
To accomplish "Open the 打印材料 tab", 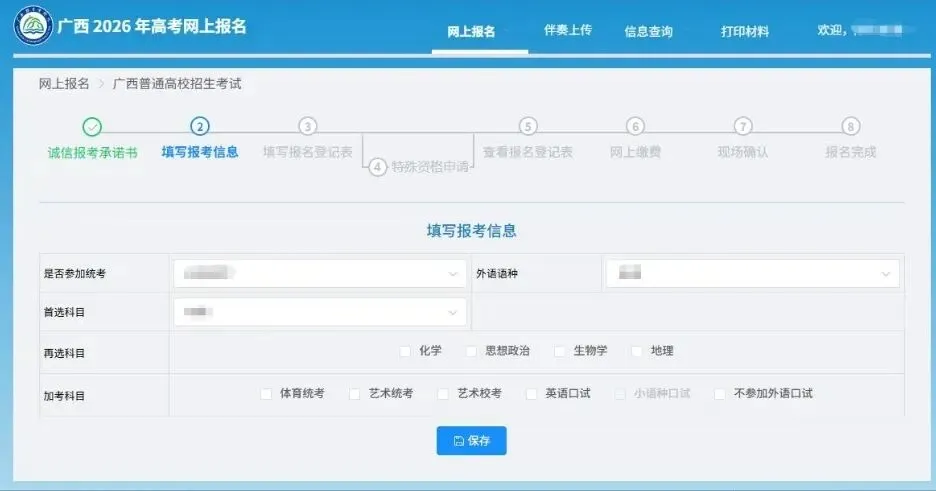I will coord(745,32).
